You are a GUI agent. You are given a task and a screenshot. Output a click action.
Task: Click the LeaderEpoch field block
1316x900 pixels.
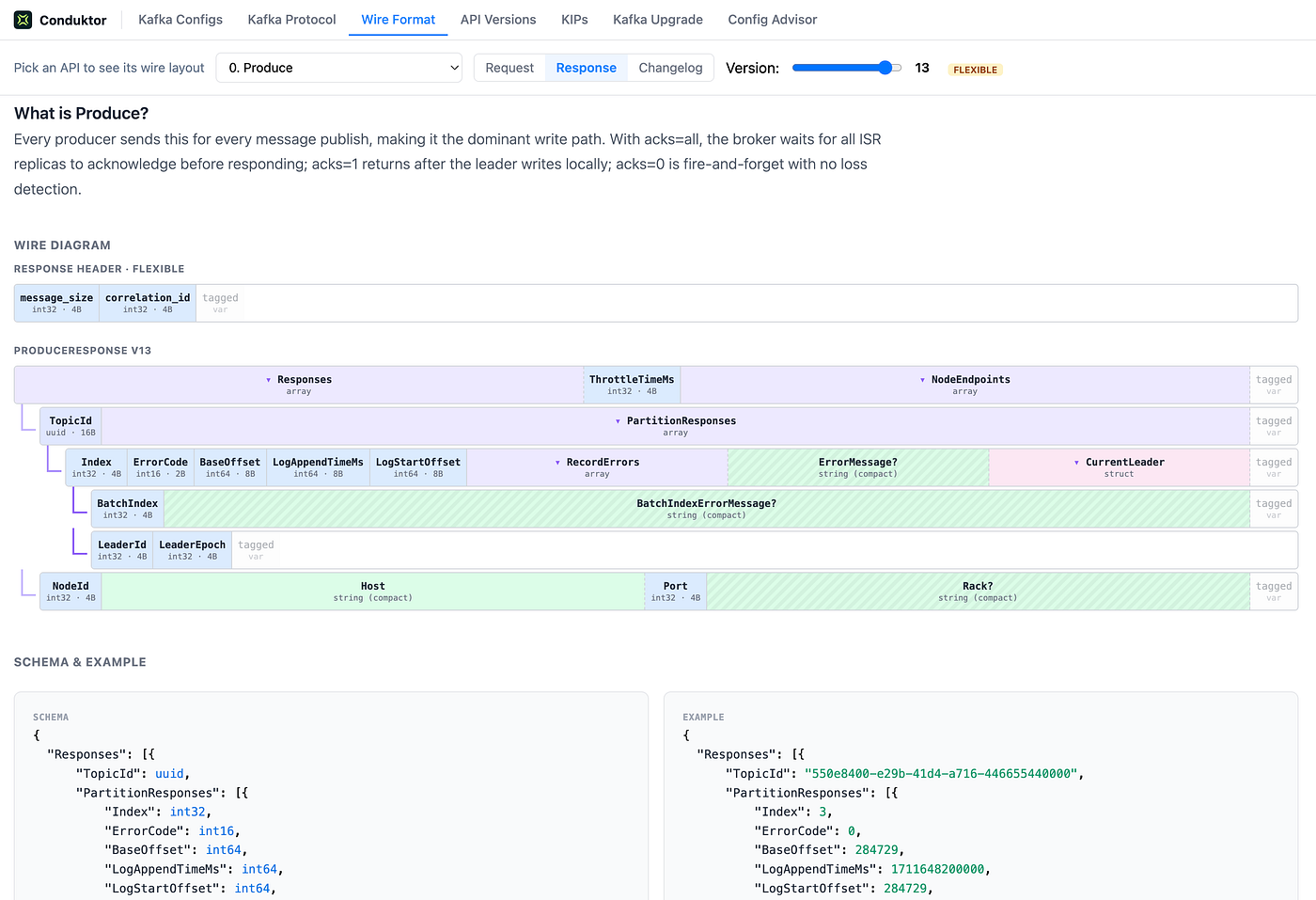193,550
